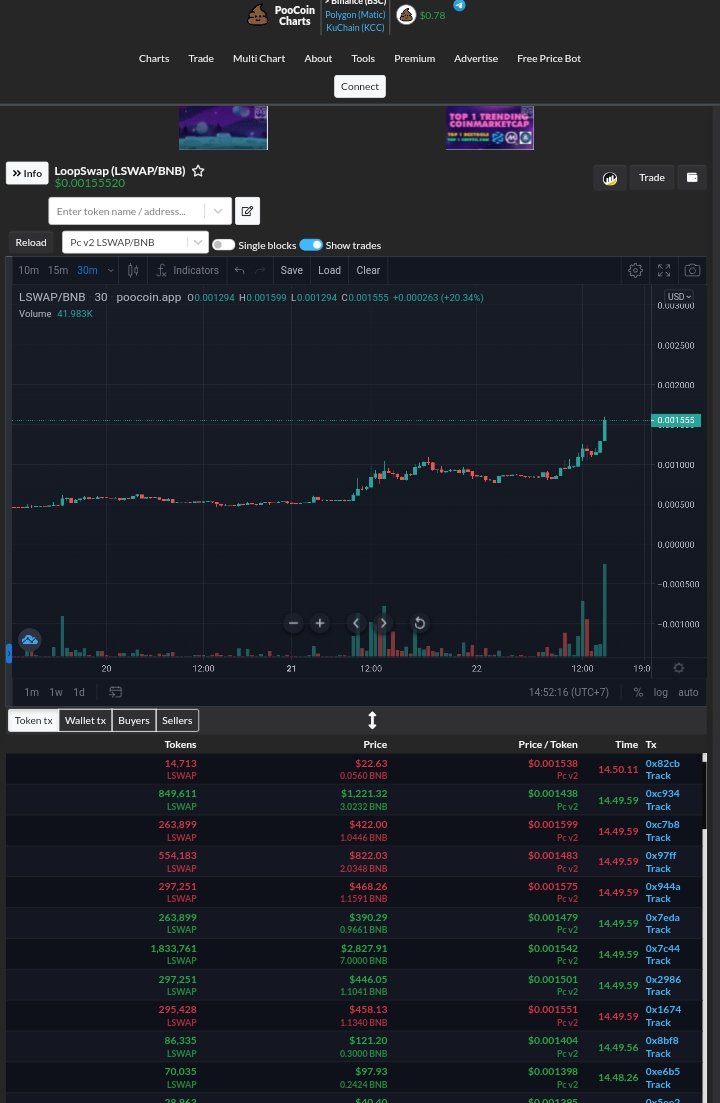Toggle log scale mode

click(660, 692)
